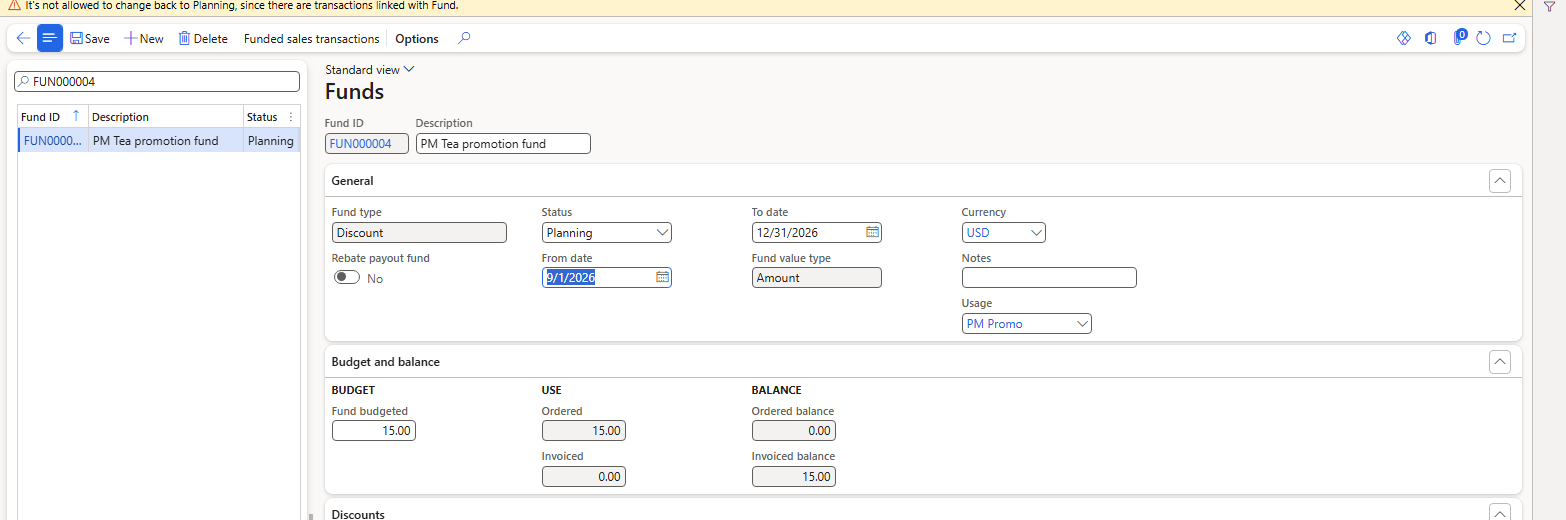This screenshot has height=520, width=1566.
Task: Open Funded sales transactions
Action: [x=312, y=39]
